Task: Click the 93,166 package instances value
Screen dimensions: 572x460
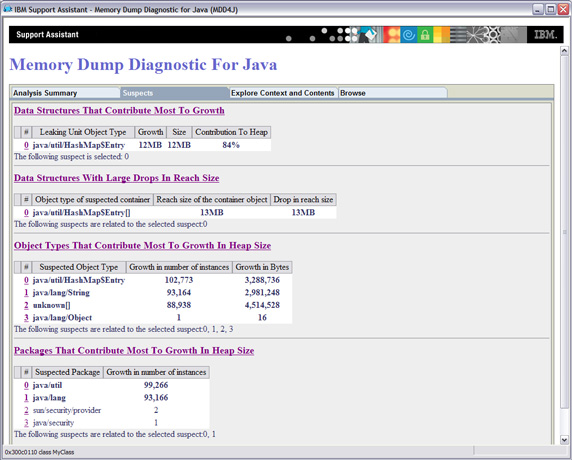Action: pos(156,398)
